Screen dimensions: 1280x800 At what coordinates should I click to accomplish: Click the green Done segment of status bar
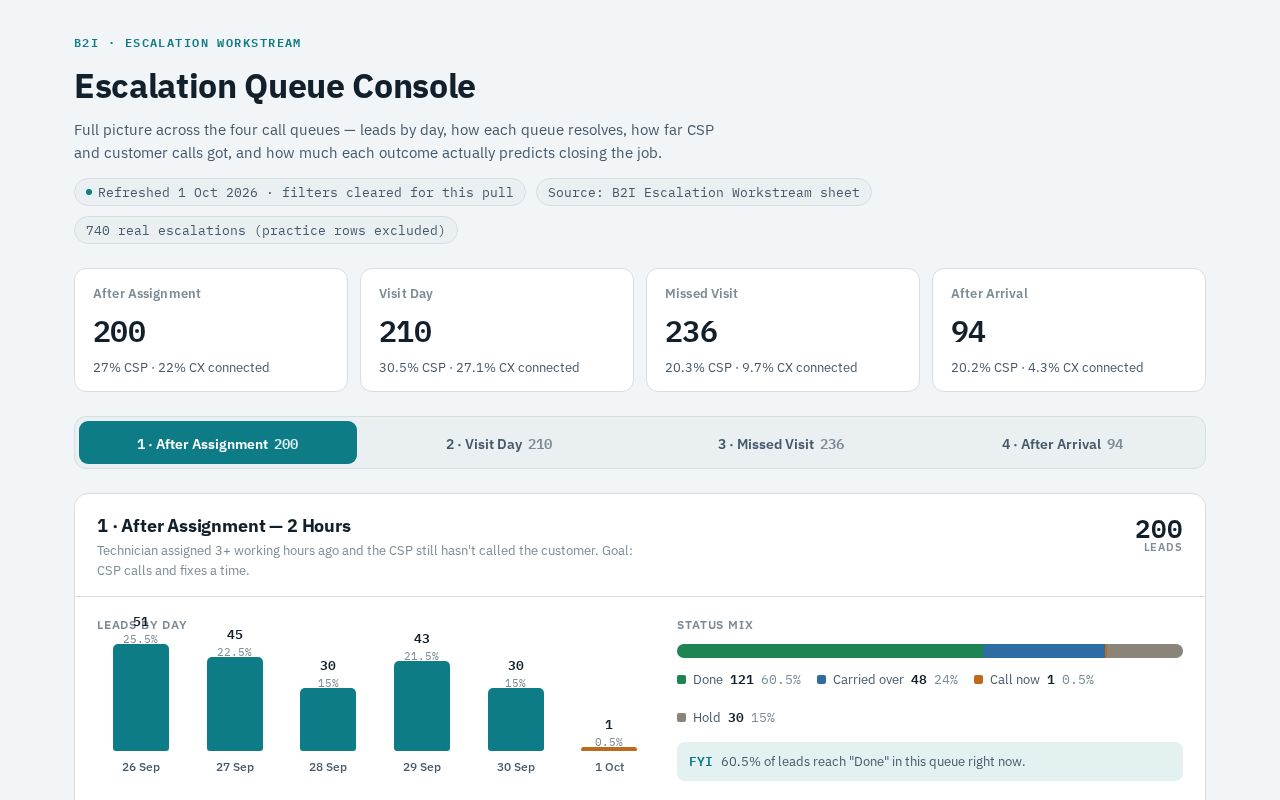[830, 651]
